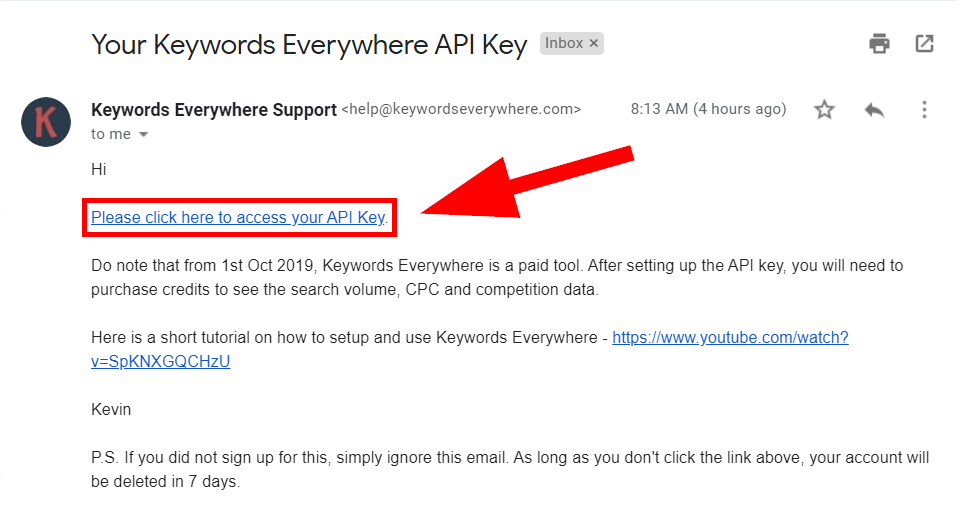963x518 pixels.
Task: Click the 'Hi' greeting line
Action: click(99, 170)
